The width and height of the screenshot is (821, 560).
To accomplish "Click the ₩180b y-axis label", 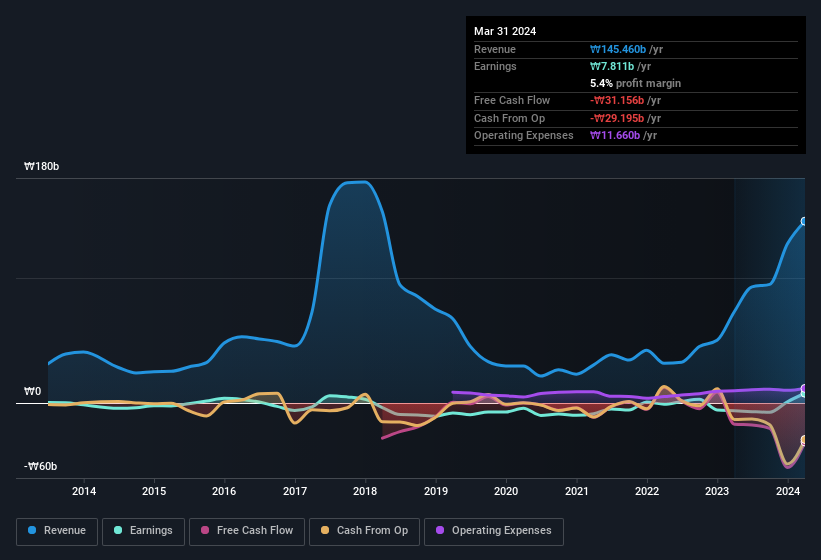I will [41, 166].
